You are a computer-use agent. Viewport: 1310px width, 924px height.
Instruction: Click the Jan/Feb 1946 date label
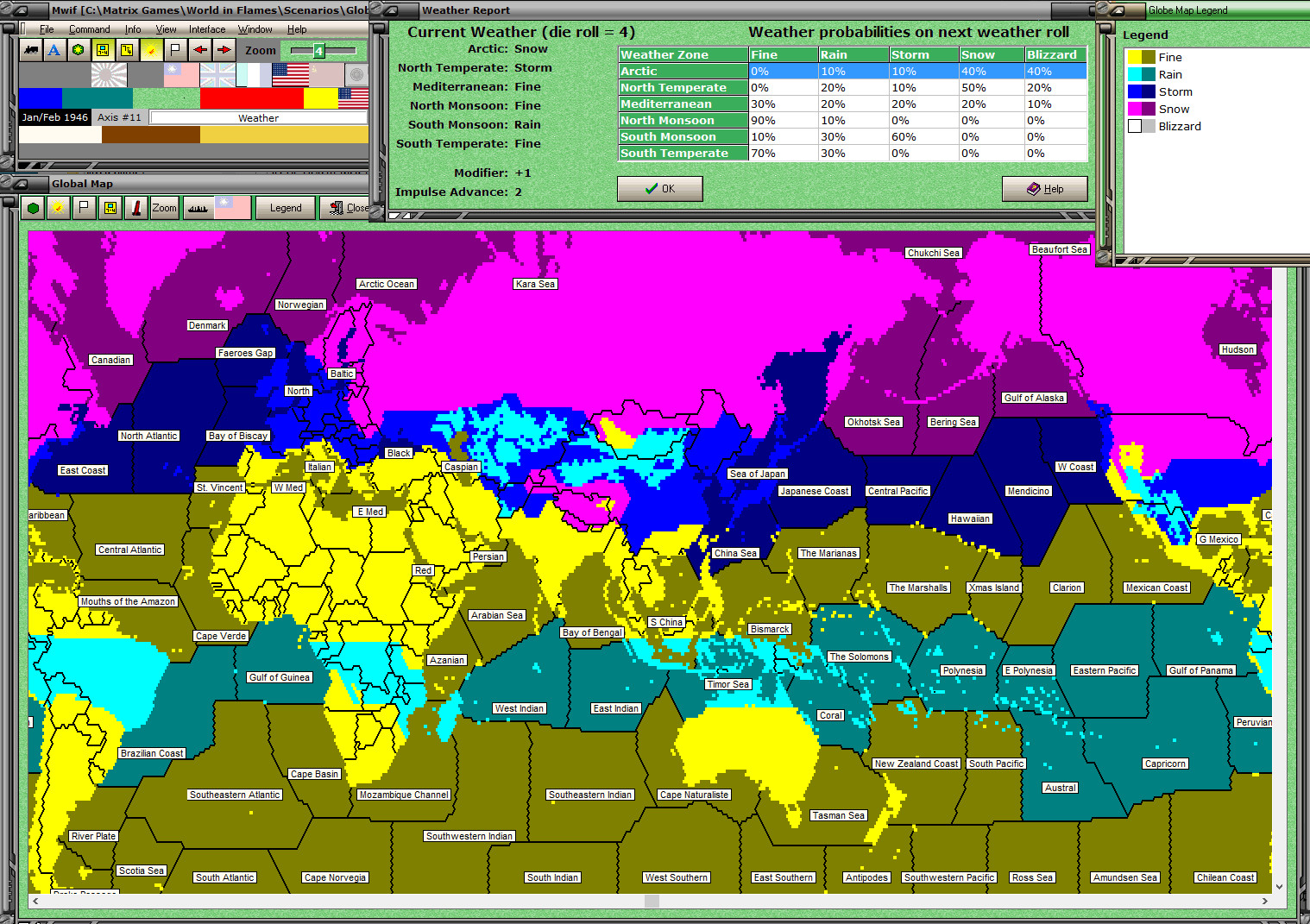click(x=55, y=117)
